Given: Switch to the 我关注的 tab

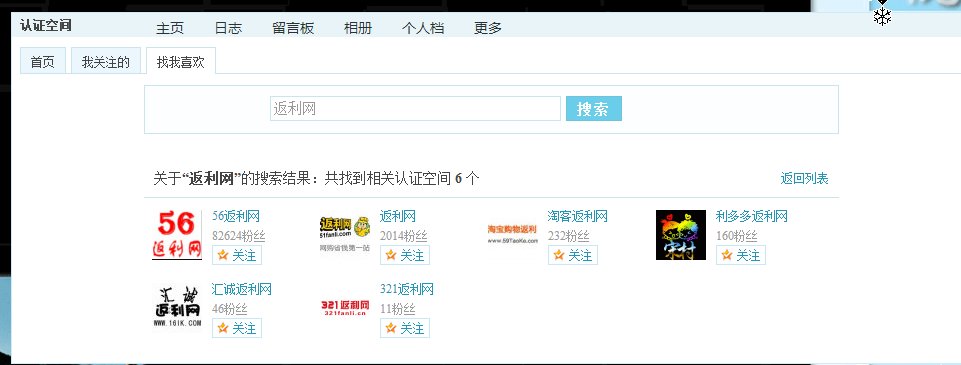Looking at the screenshot, I should click(x=106, y=61).
